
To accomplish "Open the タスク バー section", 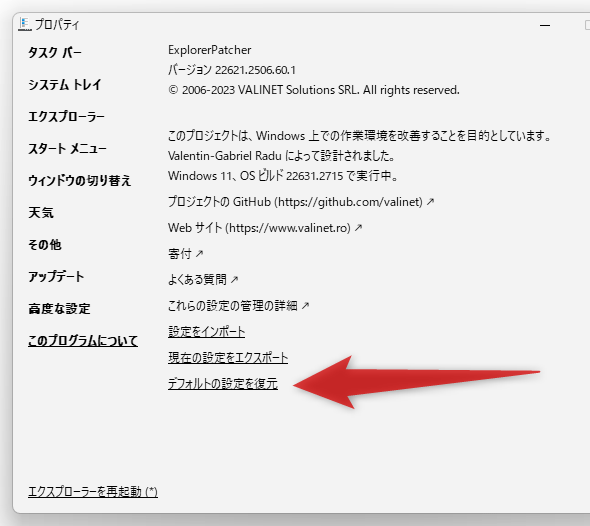I will [x=55, y=52].
